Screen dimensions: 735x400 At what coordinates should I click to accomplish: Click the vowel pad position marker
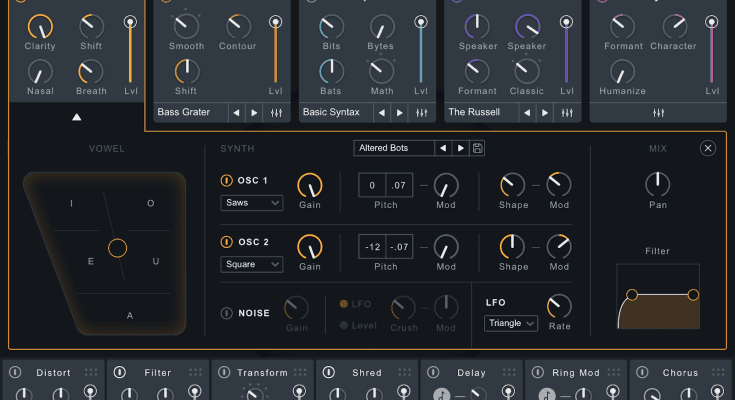tap(117, 247)
